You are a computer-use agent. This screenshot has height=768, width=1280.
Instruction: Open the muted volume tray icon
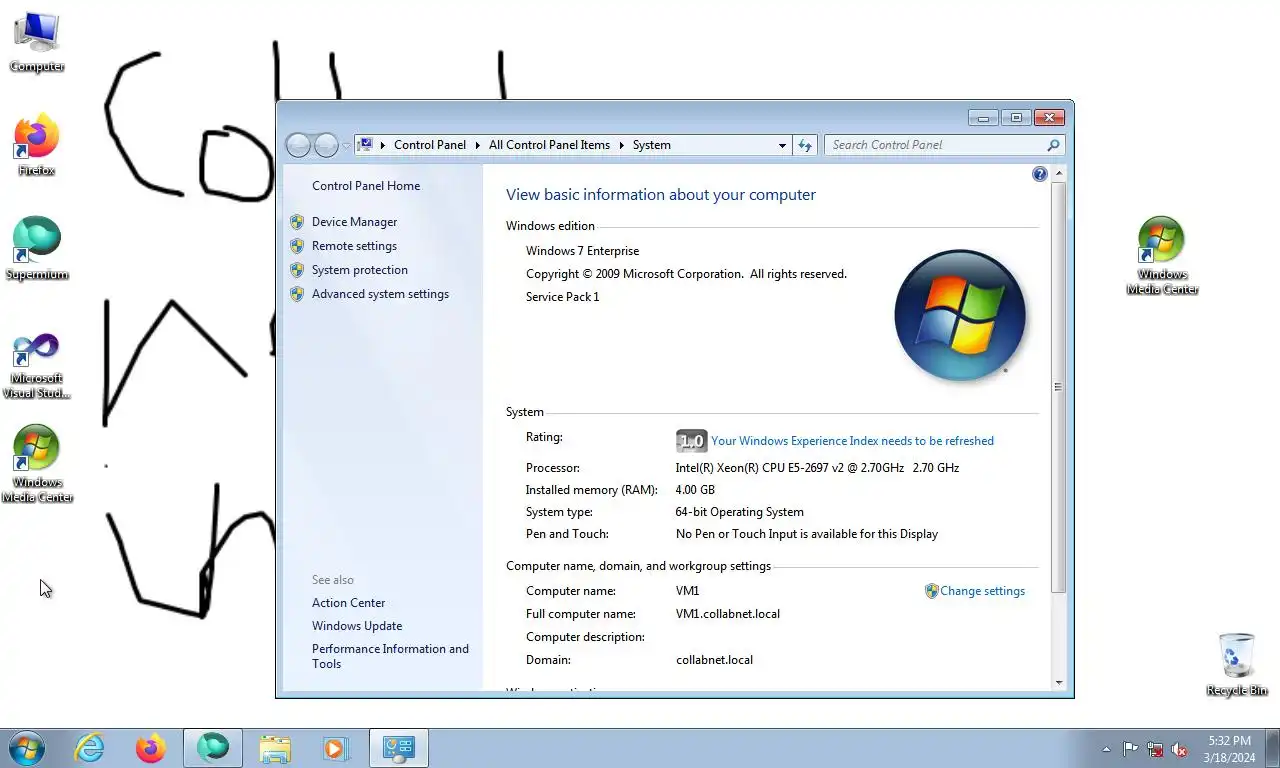(x=1179, y=749)
